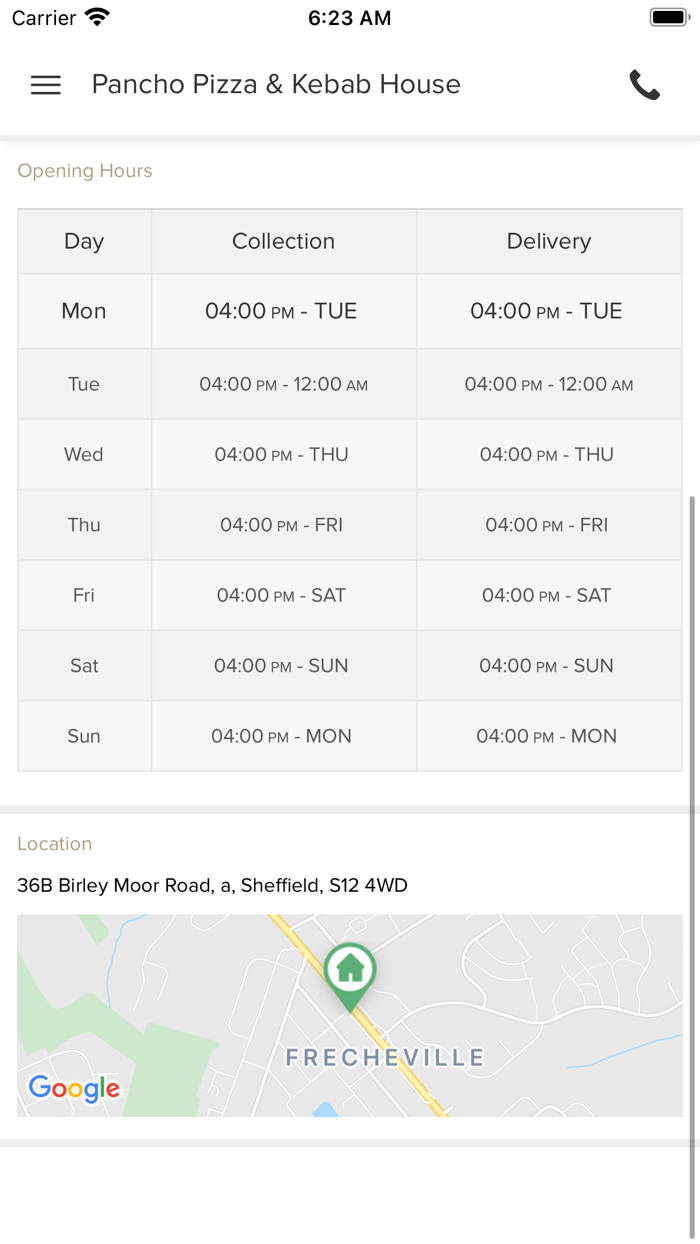Tap the Day column header

[84, 241]
